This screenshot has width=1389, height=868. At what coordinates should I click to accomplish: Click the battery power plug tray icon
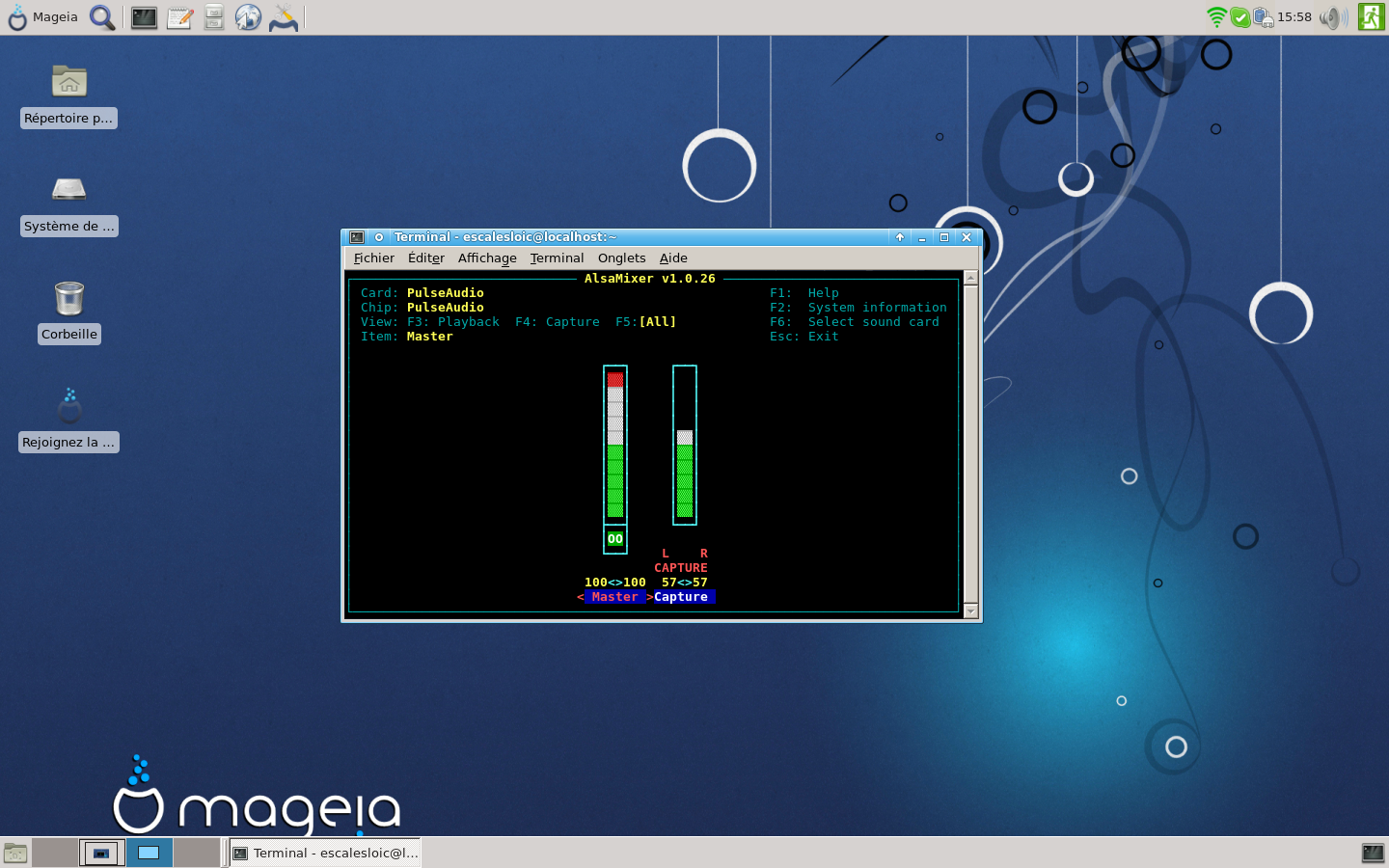click(1263, 17)
